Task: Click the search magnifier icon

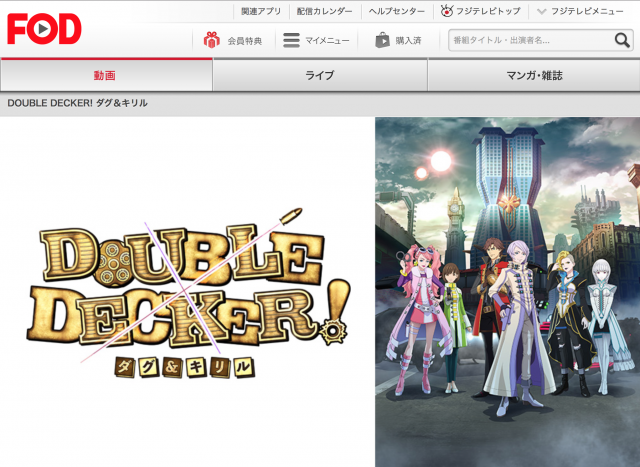Action: pos(622,40)
